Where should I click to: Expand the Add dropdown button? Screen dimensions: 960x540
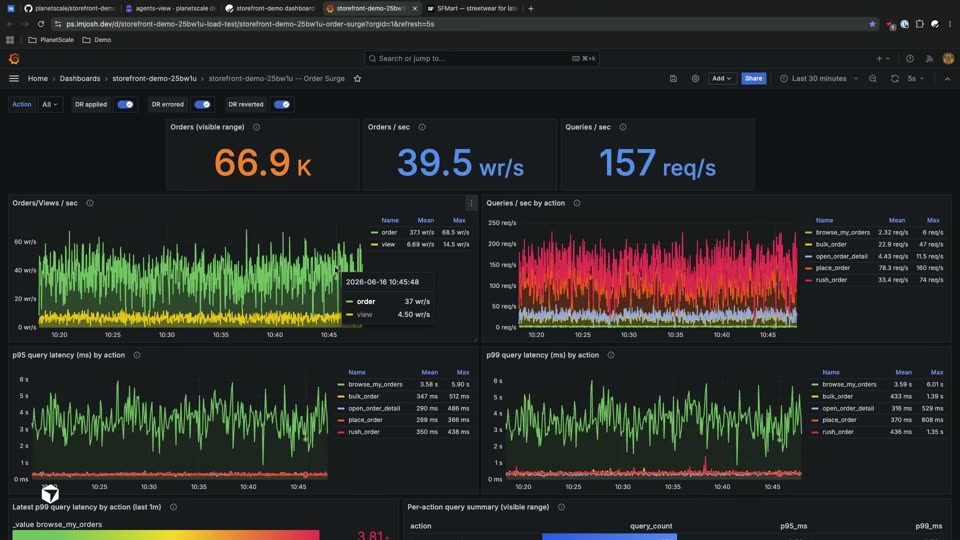click(721, 78)
